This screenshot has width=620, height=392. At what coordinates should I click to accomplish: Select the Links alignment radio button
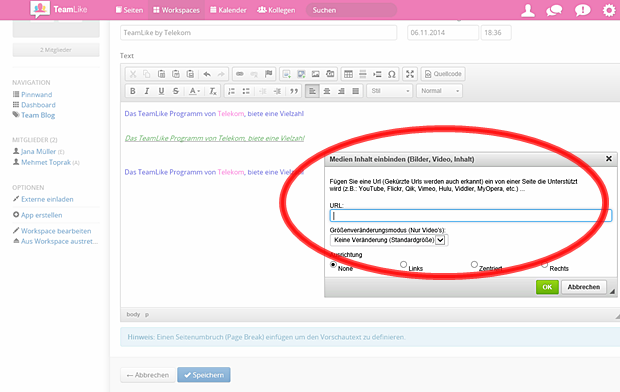403,264
